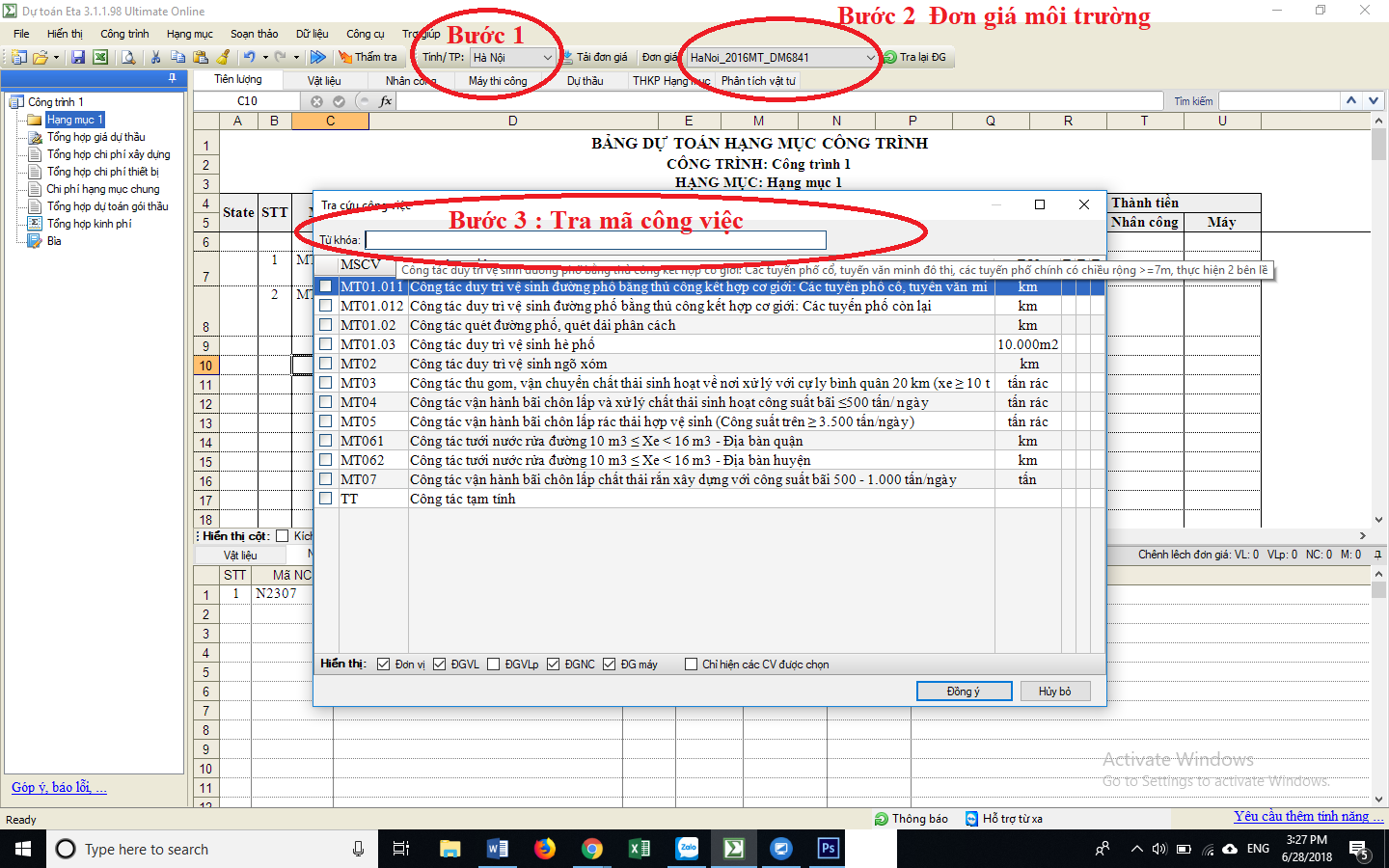Open the Open-folder icon dropdown arrow
Viewport: 1389px width, 868px height.
[56, 58]
